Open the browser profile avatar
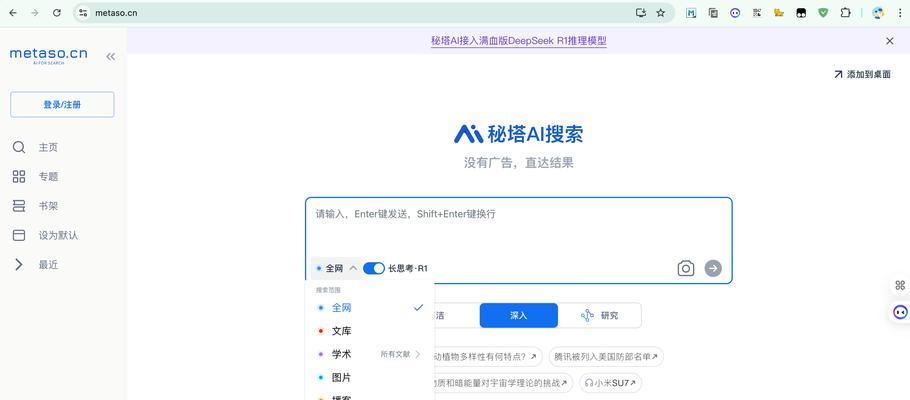910x400 pixels. [x=878, y=13]
